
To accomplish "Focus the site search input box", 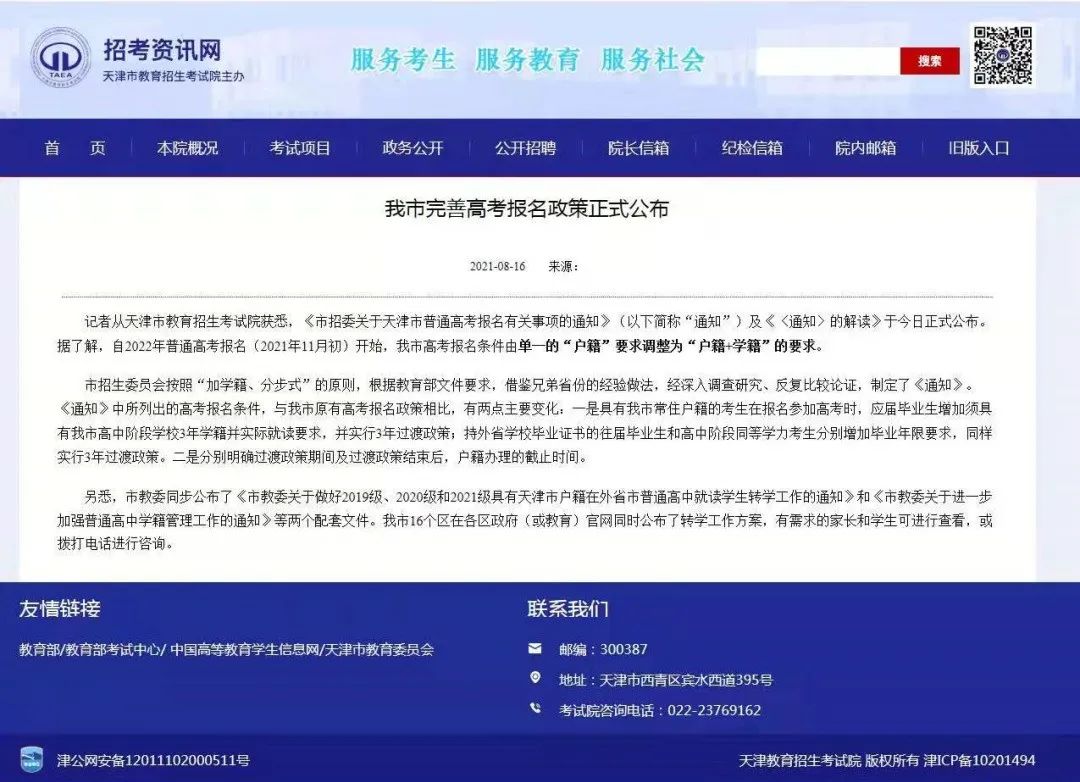I will pos(828,61).
